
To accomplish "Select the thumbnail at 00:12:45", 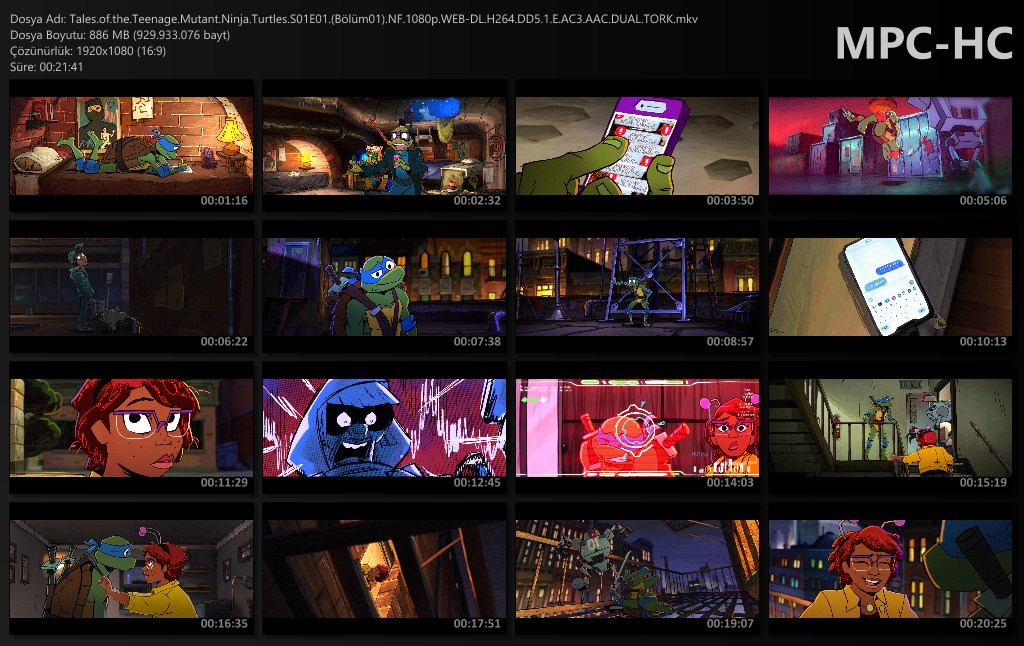I will point(384,428).
